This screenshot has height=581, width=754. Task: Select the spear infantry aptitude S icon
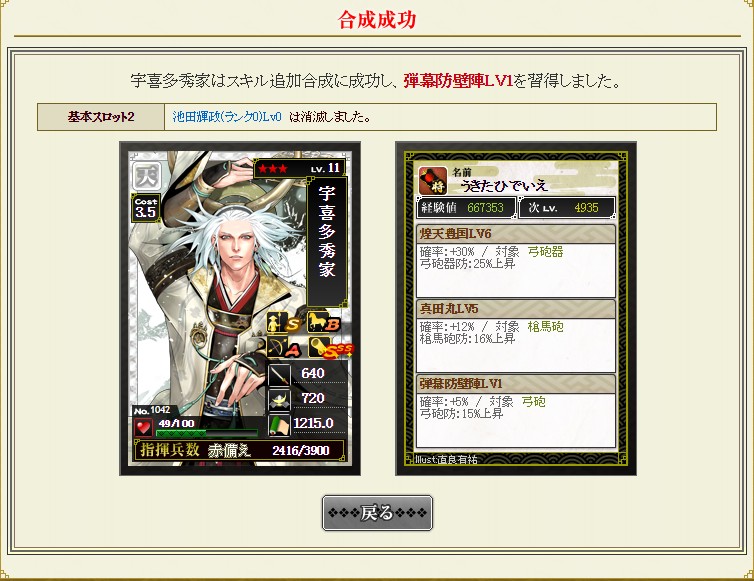click(284, 323)
